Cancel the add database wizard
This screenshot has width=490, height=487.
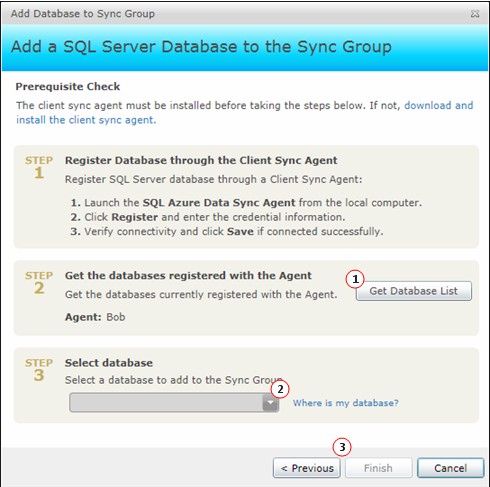pos(450,468)
